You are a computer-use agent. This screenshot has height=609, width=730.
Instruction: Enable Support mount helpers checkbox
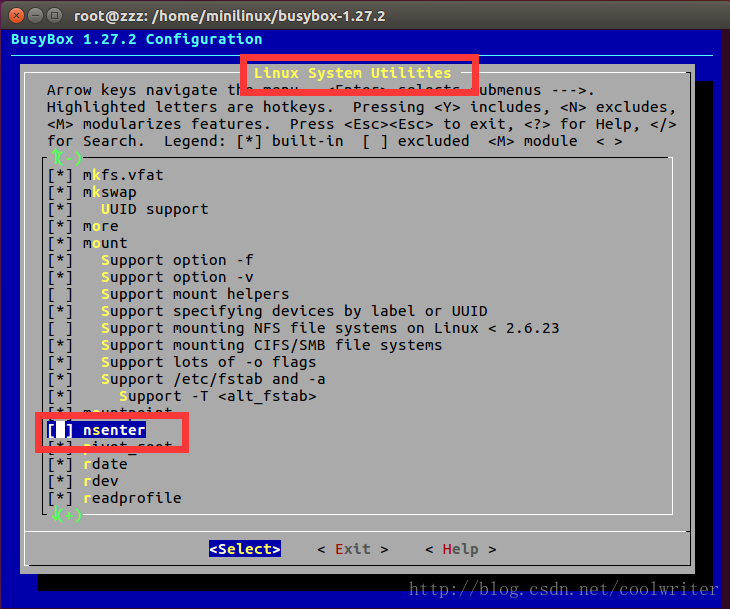coord(60,295)
